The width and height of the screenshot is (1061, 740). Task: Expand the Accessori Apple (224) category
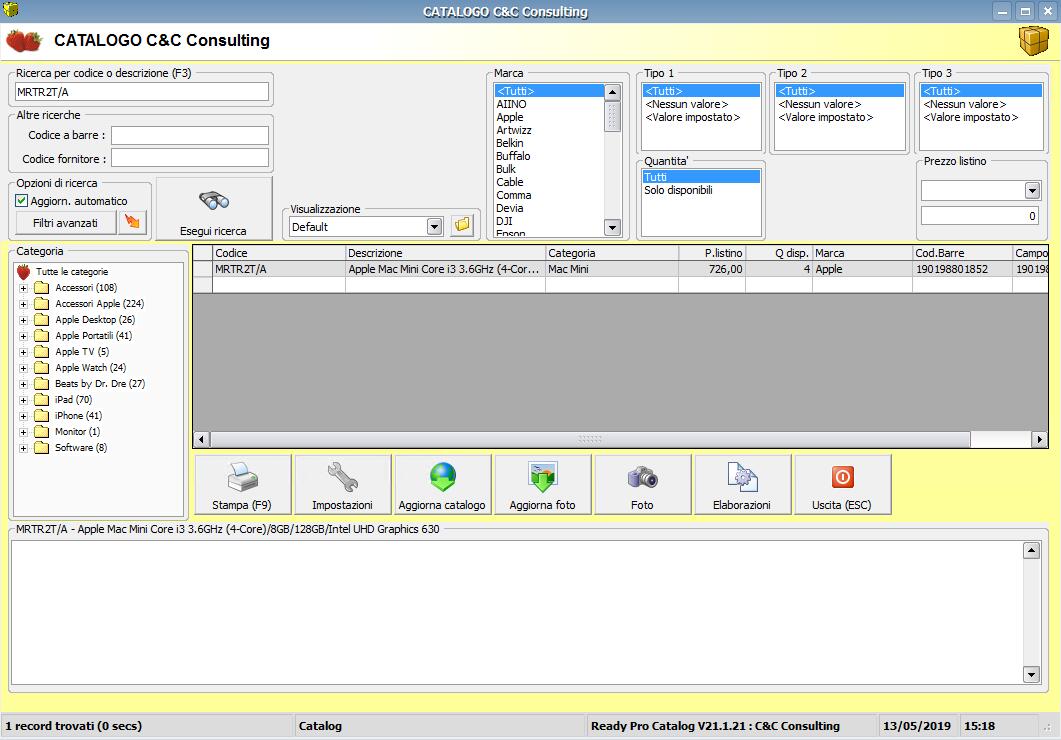point(24,304)
